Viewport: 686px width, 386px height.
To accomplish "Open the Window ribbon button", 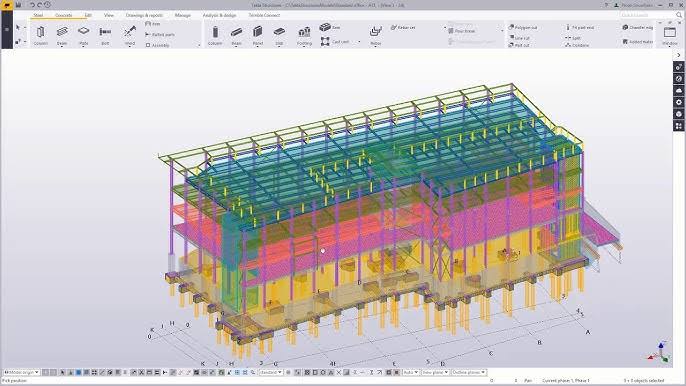I will click(670, 35).
